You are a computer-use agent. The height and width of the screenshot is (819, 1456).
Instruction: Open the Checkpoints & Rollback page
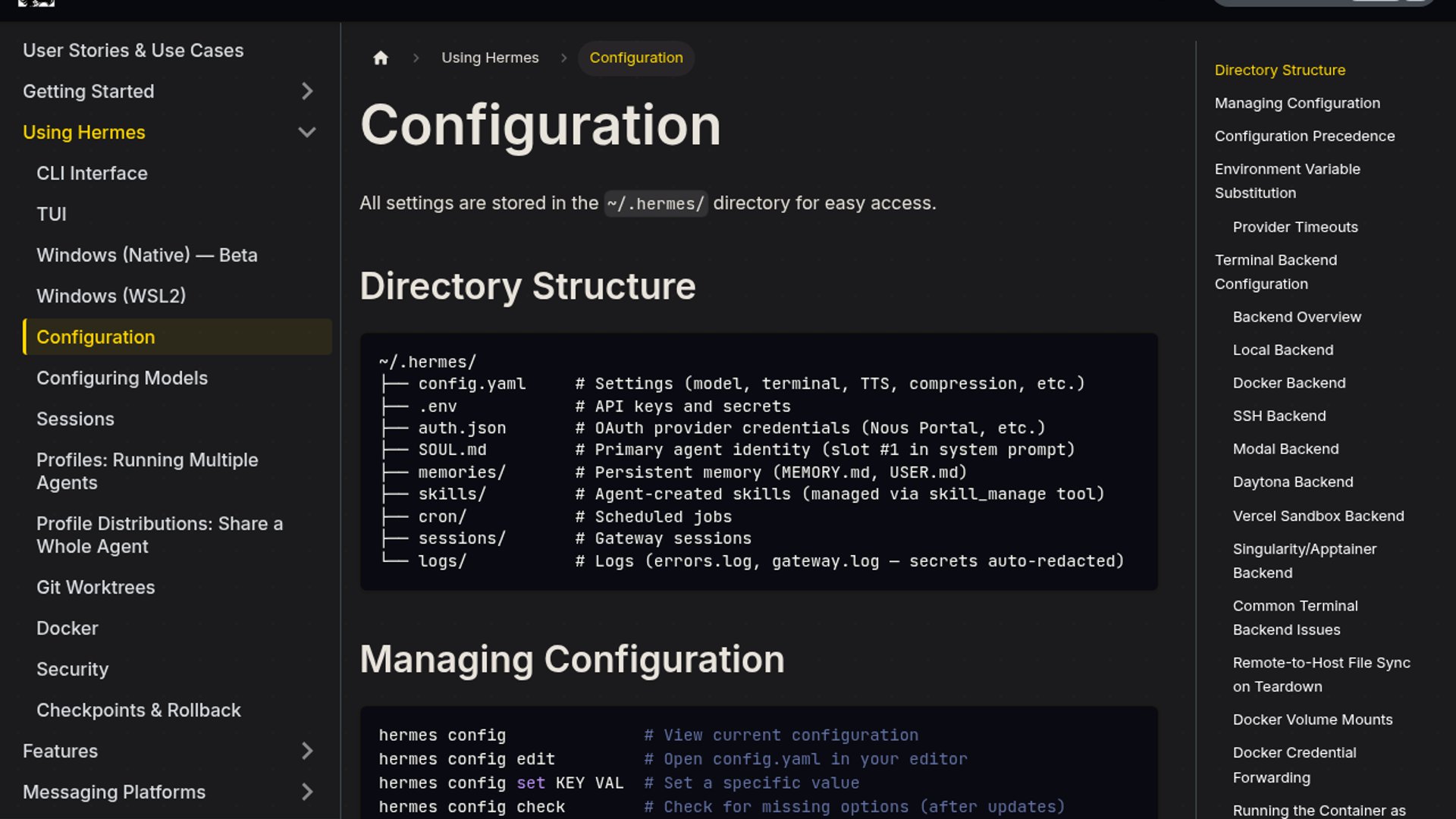tap(139, 710)
